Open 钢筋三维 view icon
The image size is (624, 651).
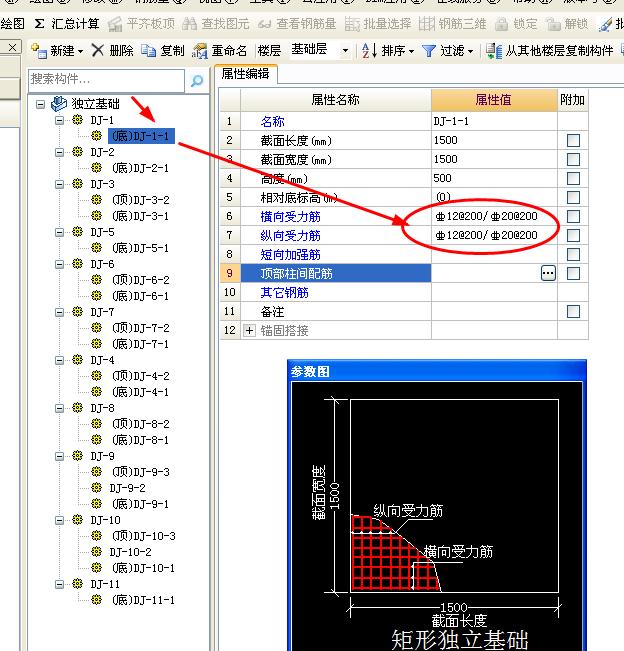click(427, 24)
